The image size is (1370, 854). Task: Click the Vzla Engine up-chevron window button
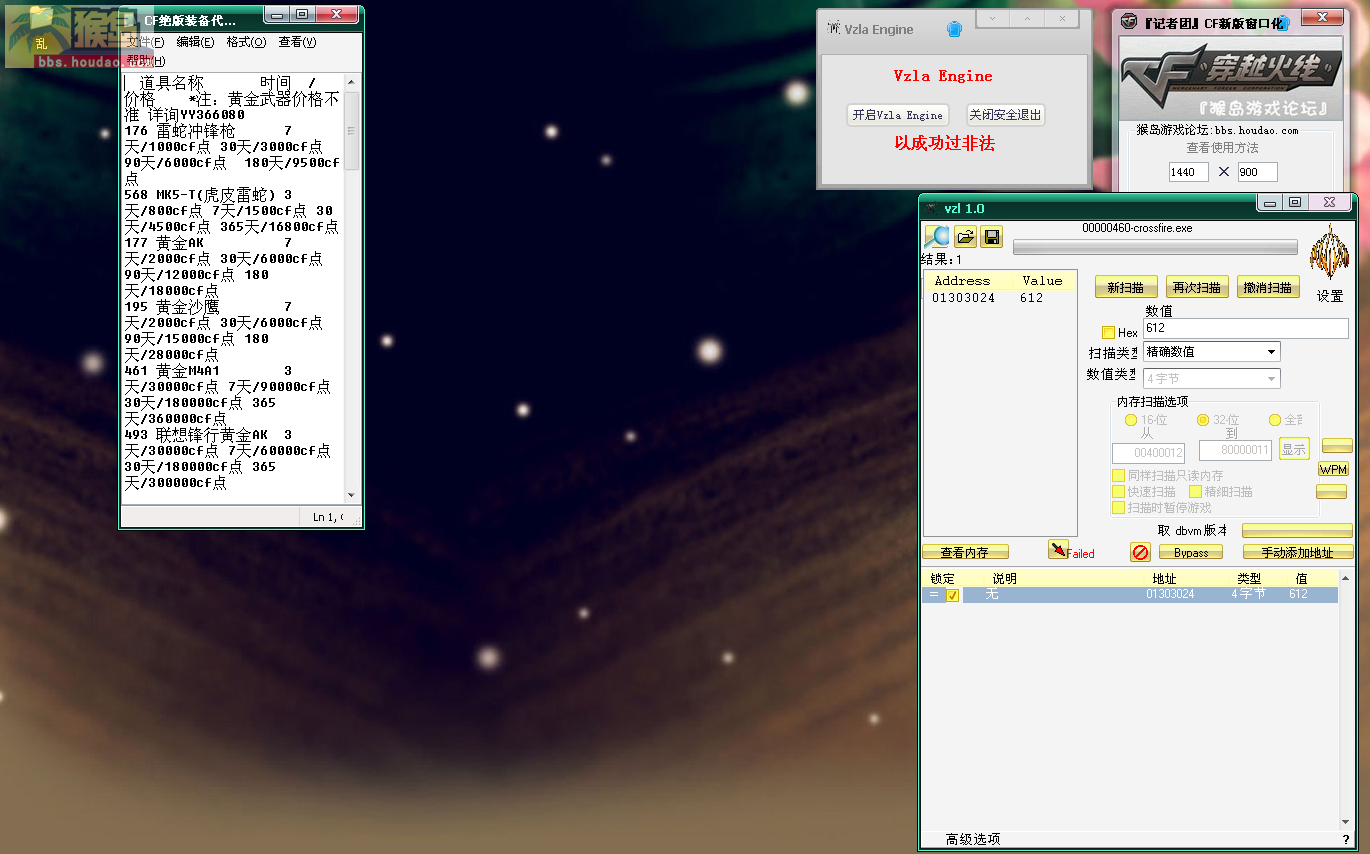click(1027, 18)
